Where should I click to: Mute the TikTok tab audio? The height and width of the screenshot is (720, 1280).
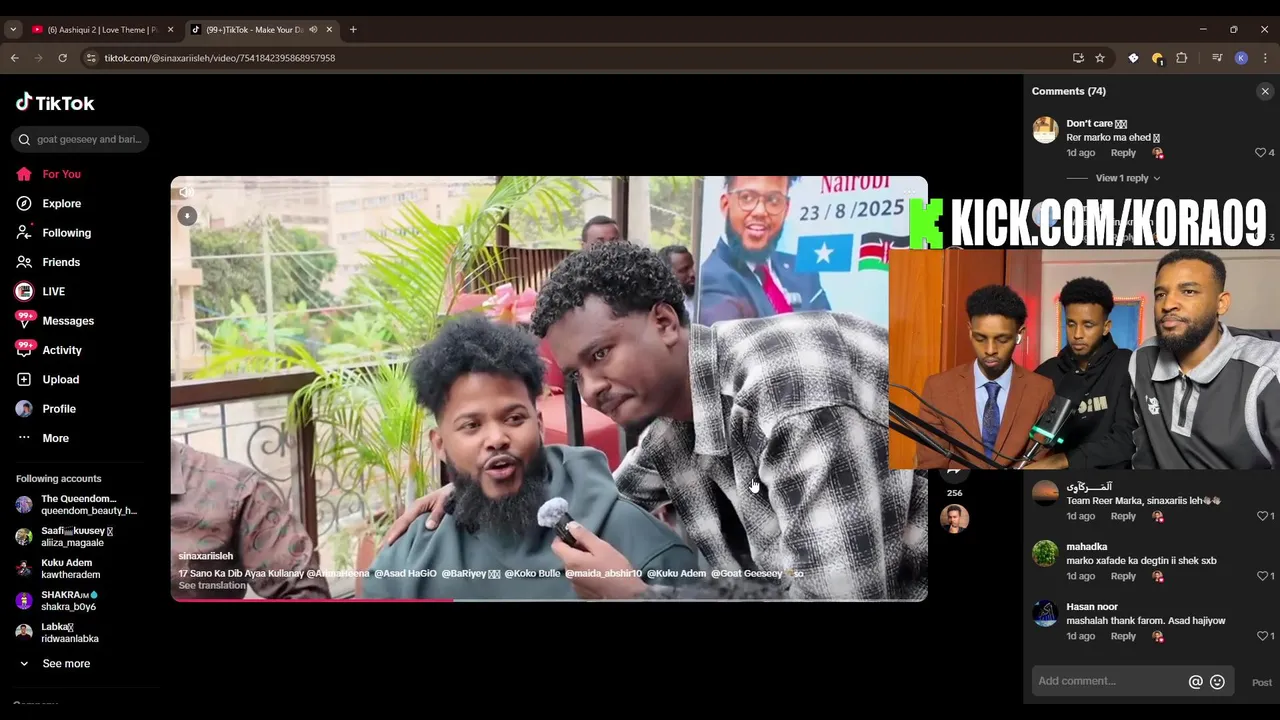coord(313,30)
